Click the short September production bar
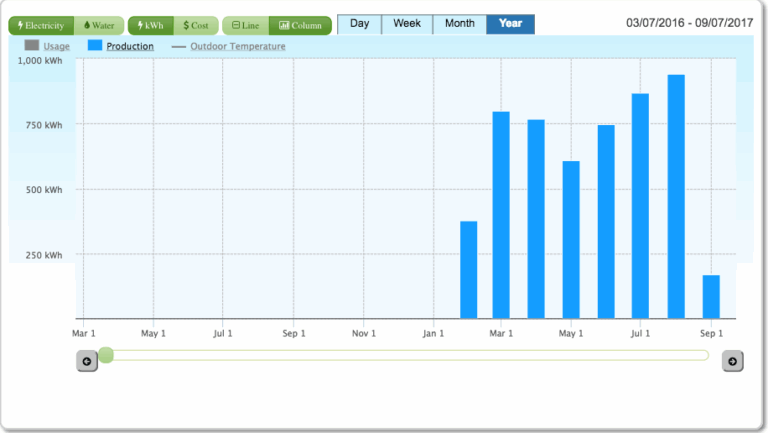This screenshot has height=433, width=768. tap(711, 297)
